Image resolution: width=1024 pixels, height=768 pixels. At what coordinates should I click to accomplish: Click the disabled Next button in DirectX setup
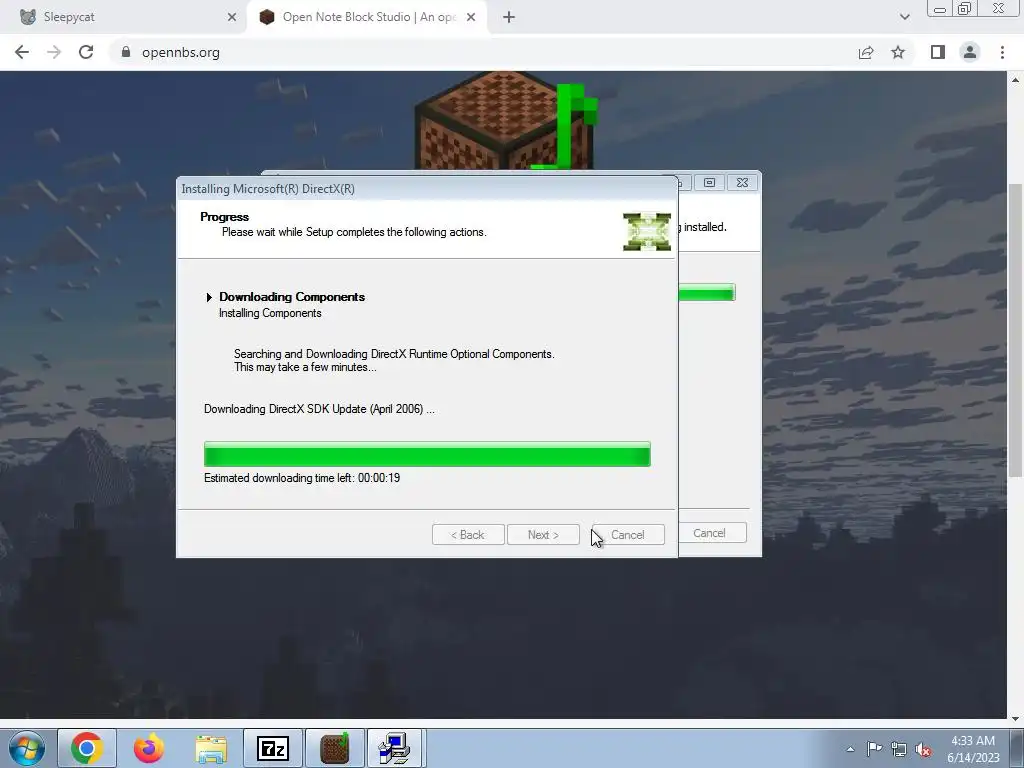pos(543,534)
